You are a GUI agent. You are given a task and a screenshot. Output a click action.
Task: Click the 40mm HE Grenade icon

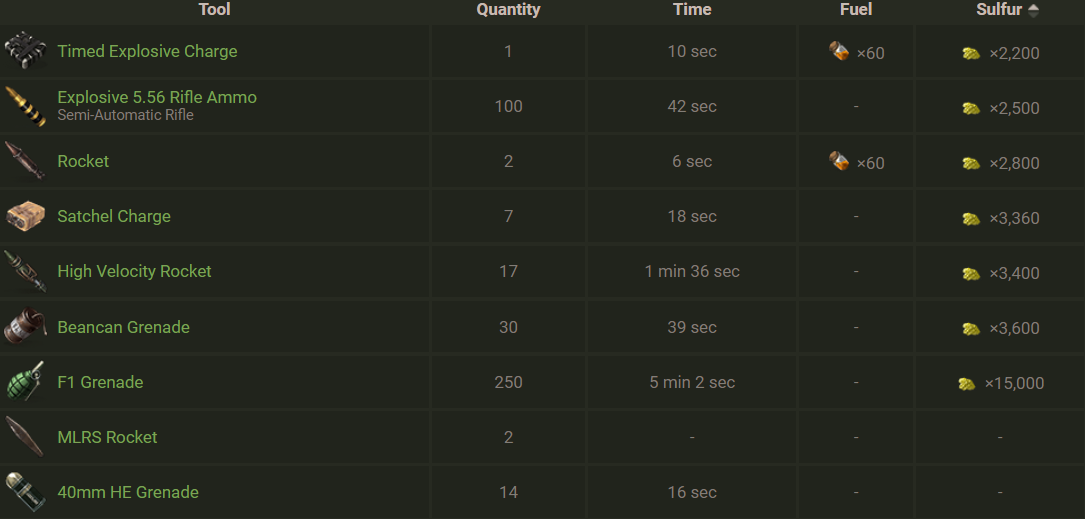coord(25,492)
